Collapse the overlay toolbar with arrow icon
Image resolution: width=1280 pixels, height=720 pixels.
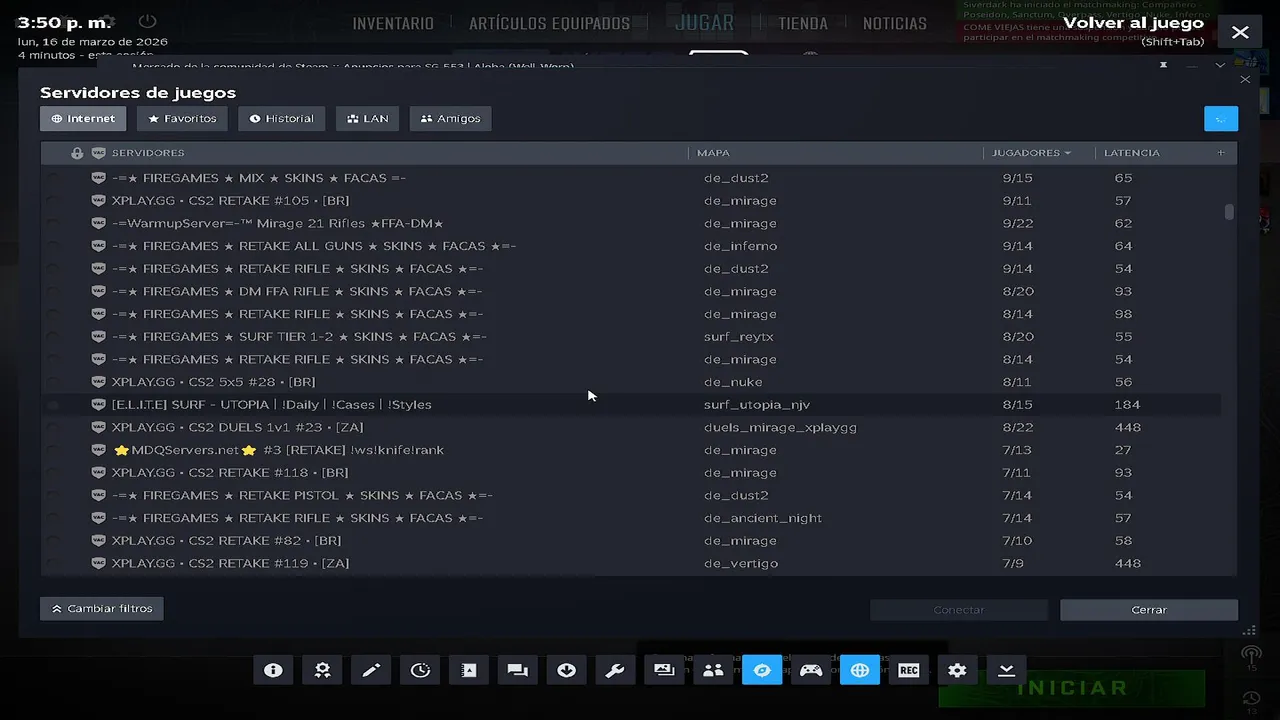click(1006, 670)
